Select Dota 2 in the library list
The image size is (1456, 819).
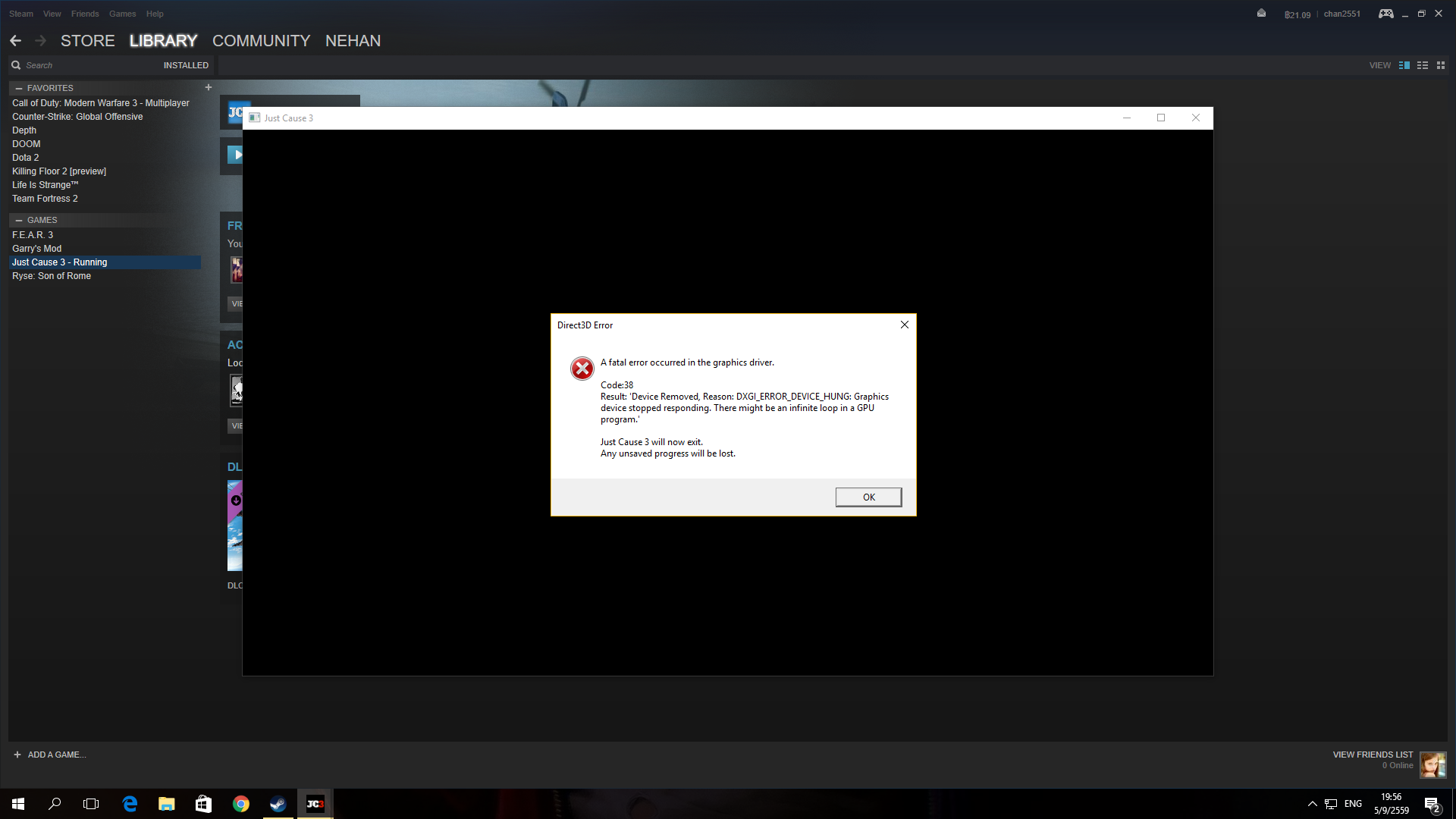pyautogui.click(x=25, y=158)
